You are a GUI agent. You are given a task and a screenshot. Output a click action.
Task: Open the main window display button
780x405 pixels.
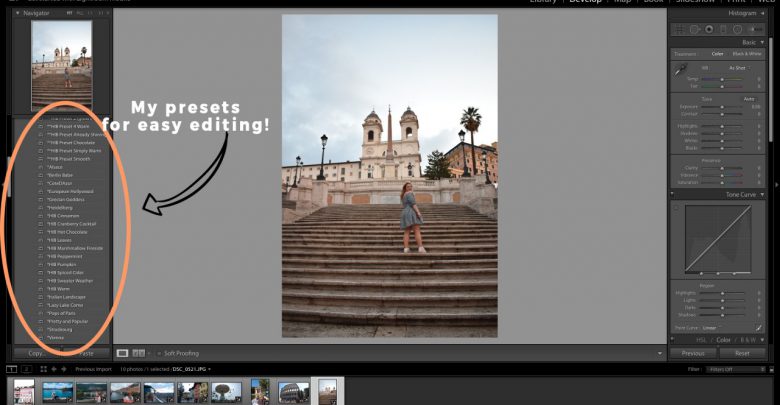pos(11,369)
